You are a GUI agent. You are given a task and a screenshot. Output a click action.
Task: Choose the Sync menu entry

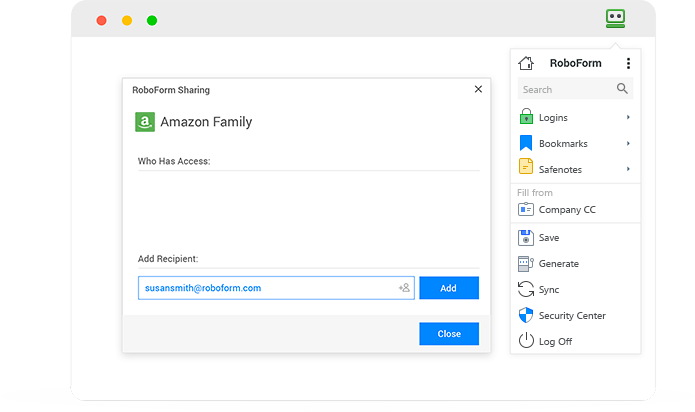click(575, 290)
